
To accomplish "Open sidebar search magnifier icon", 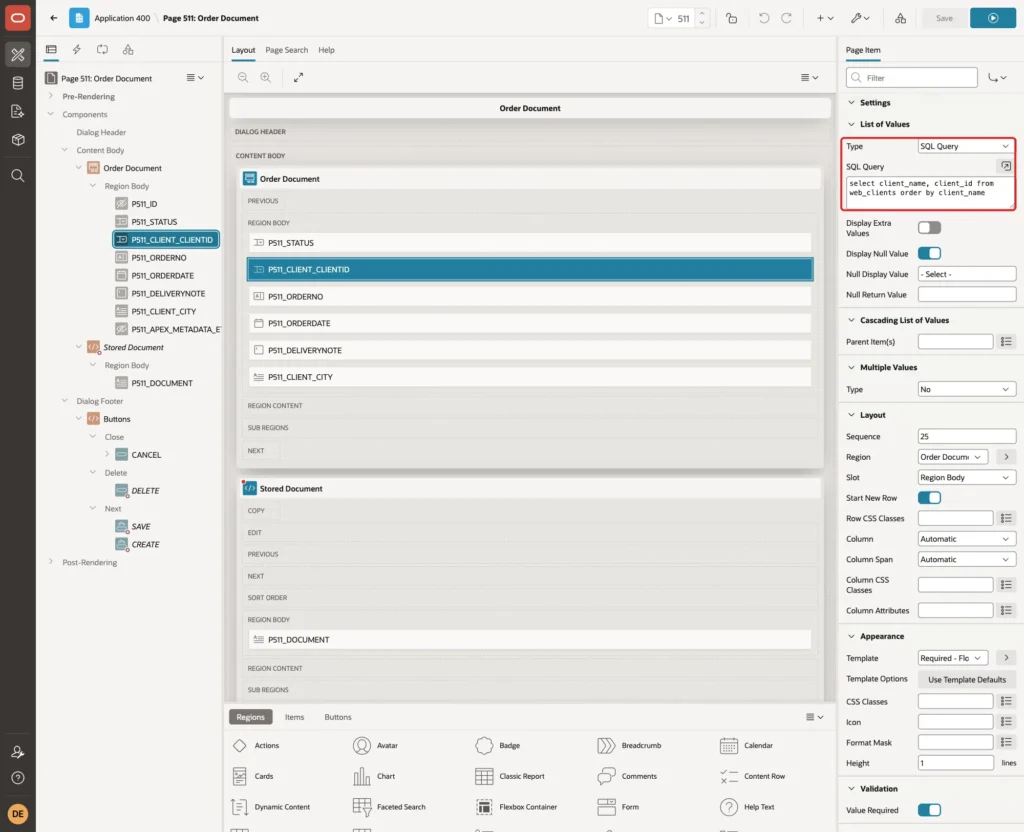I will [x=18, y=176].
